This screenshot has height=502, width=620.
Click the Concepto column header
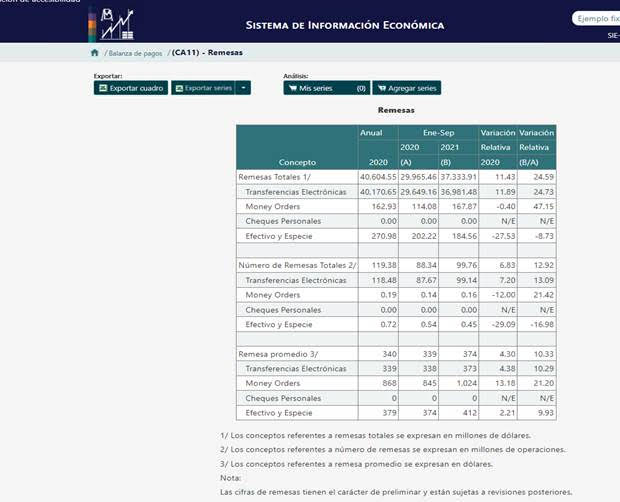pyautogui.click(x=296, y=161)
